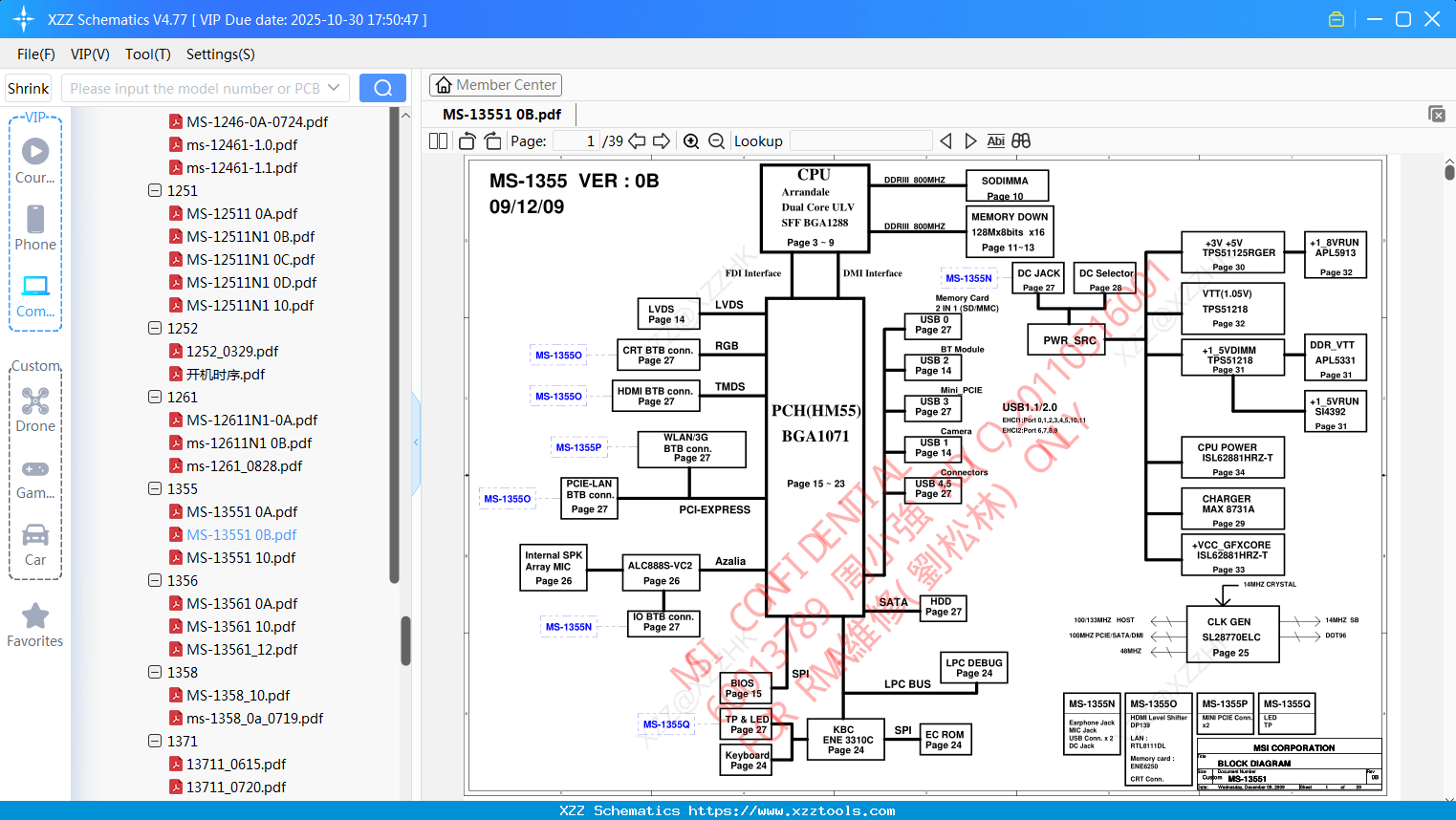Open the File(F) menu
This screenshot has height=820, width=1456.
tap(36, 54)
